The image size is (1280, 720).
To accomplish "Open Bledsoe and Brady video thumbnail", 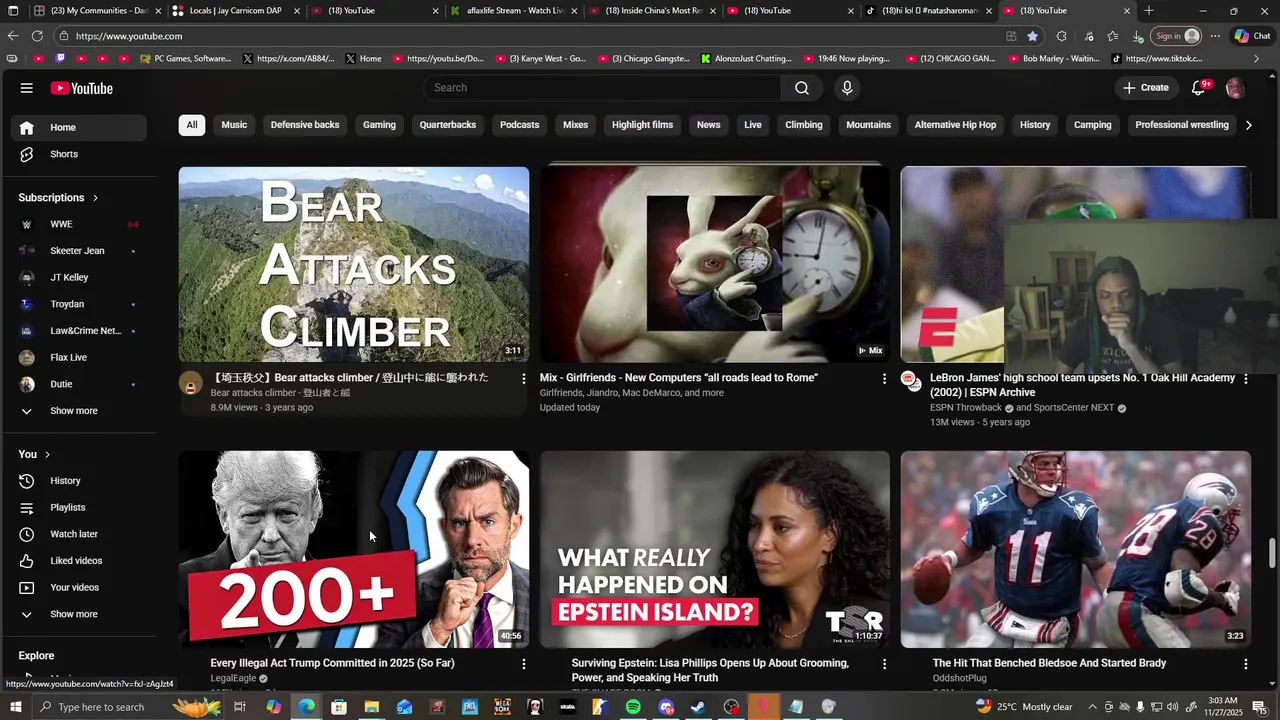I will pyautogui.click(x=1075, y=549).
